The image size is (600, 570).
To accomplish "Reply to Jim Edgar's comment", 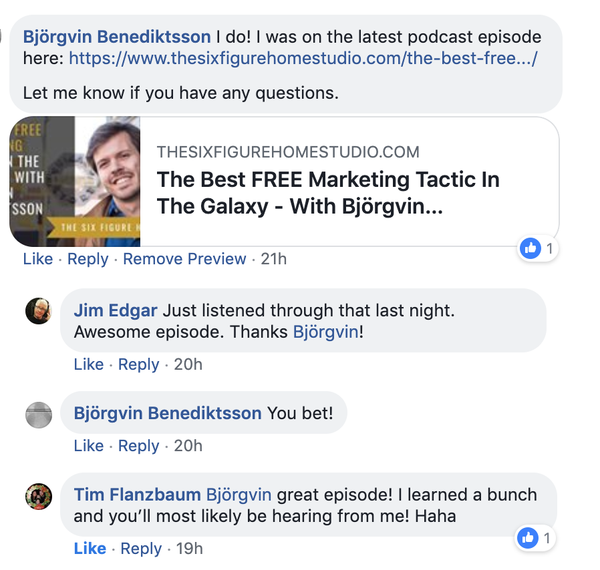I will click(x=139, y=365).
